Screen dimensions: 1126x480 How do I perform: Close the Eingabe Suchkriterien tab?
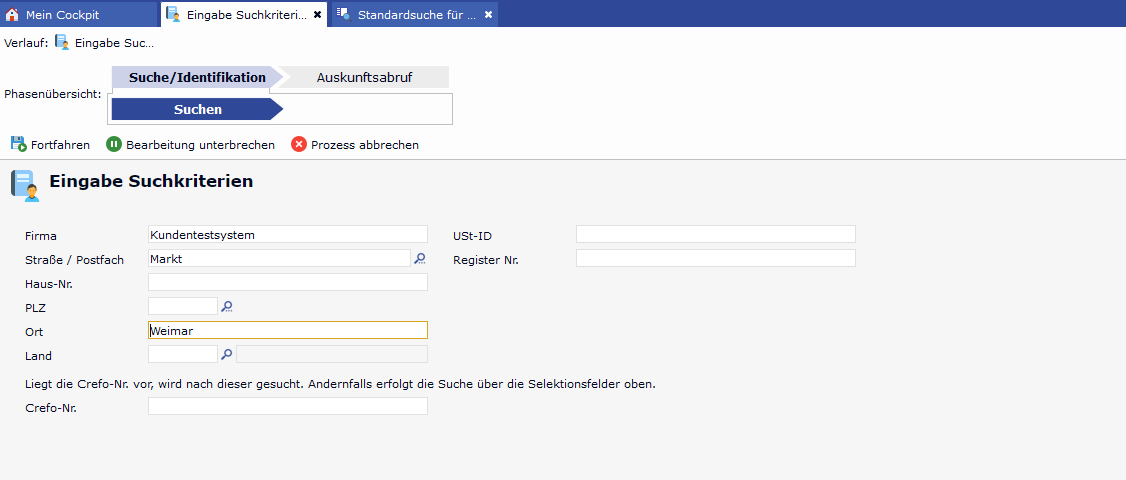click(318, 14)
